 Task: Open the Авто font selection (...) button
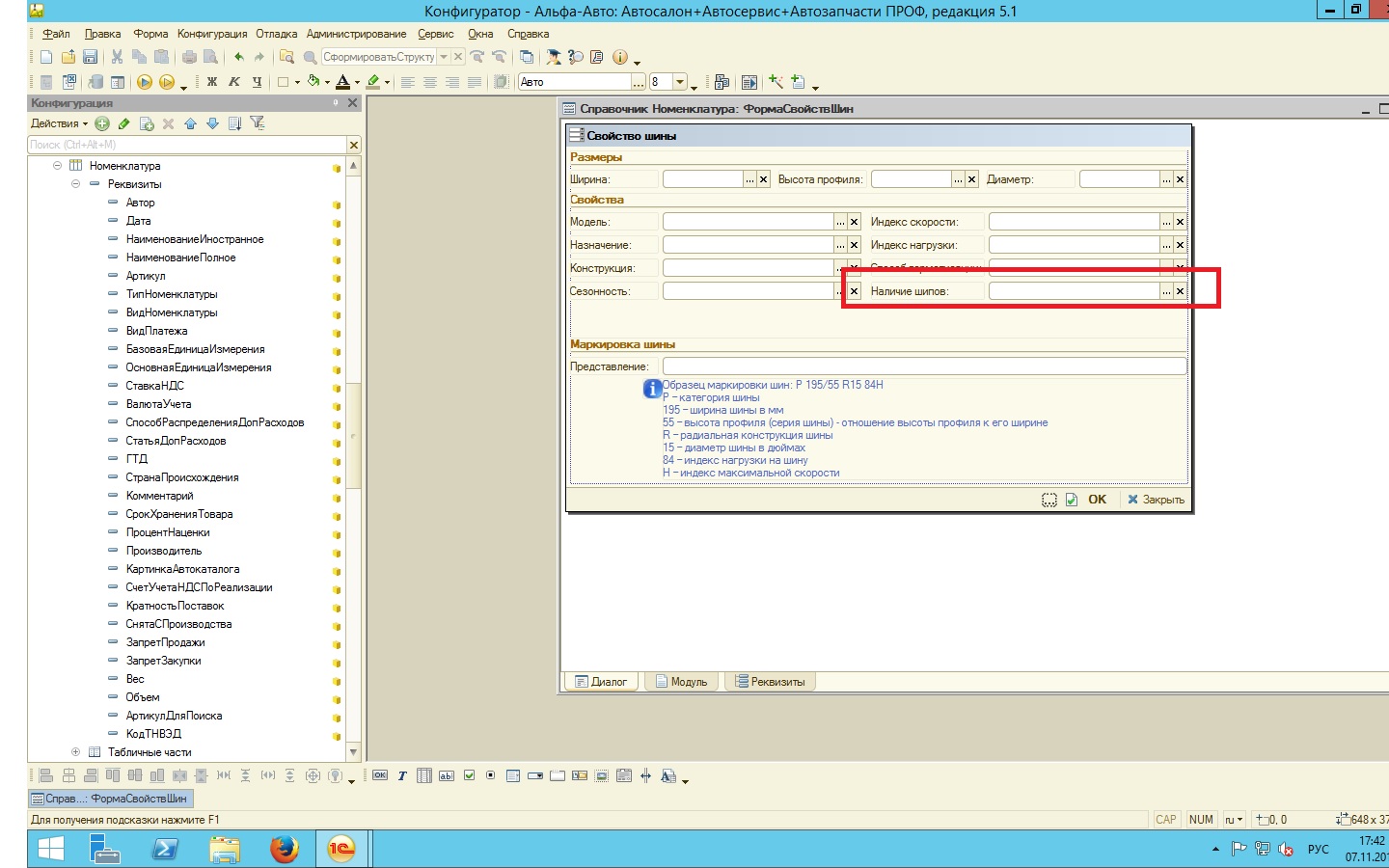pyautogui.click(x=638, y=82)
